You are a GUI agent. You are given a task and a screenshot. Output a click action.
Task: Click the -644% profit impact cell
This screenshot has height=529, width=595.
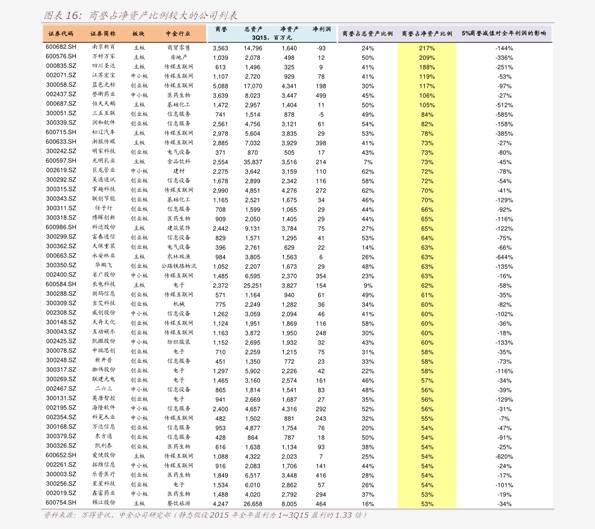[x=504, y=257]
